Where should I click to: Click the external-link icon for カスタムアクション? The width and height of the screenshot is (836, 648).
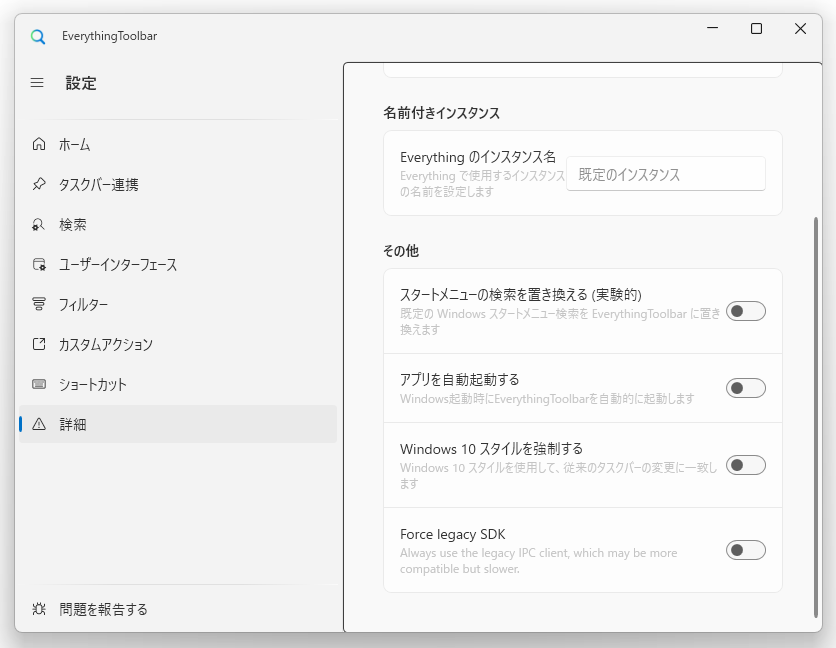39,344
